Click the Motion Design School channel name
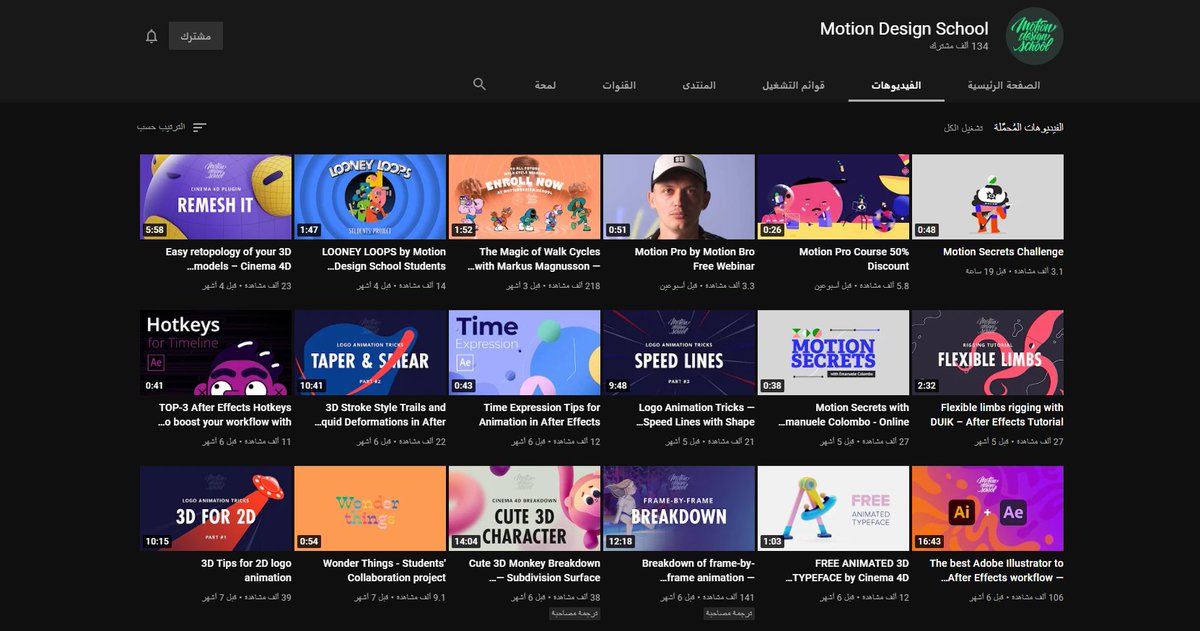Screen dimensions: 1200x631 tap(904, 29)
